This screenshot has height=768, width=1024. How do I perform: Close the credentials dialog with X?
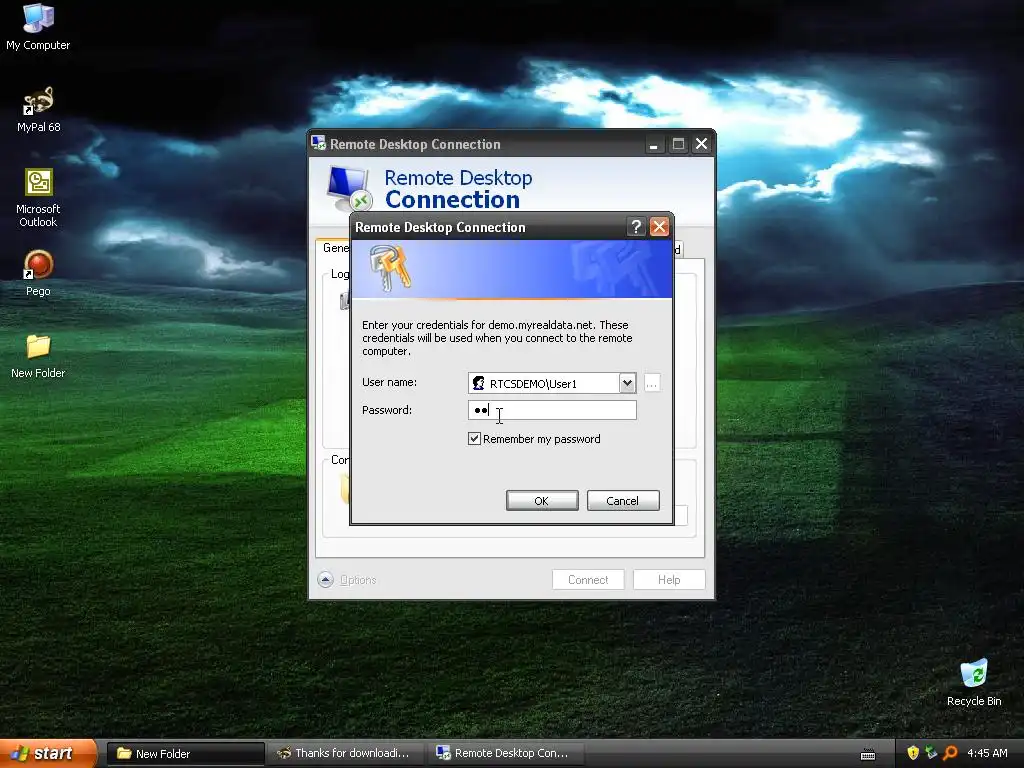pos(659,227)
